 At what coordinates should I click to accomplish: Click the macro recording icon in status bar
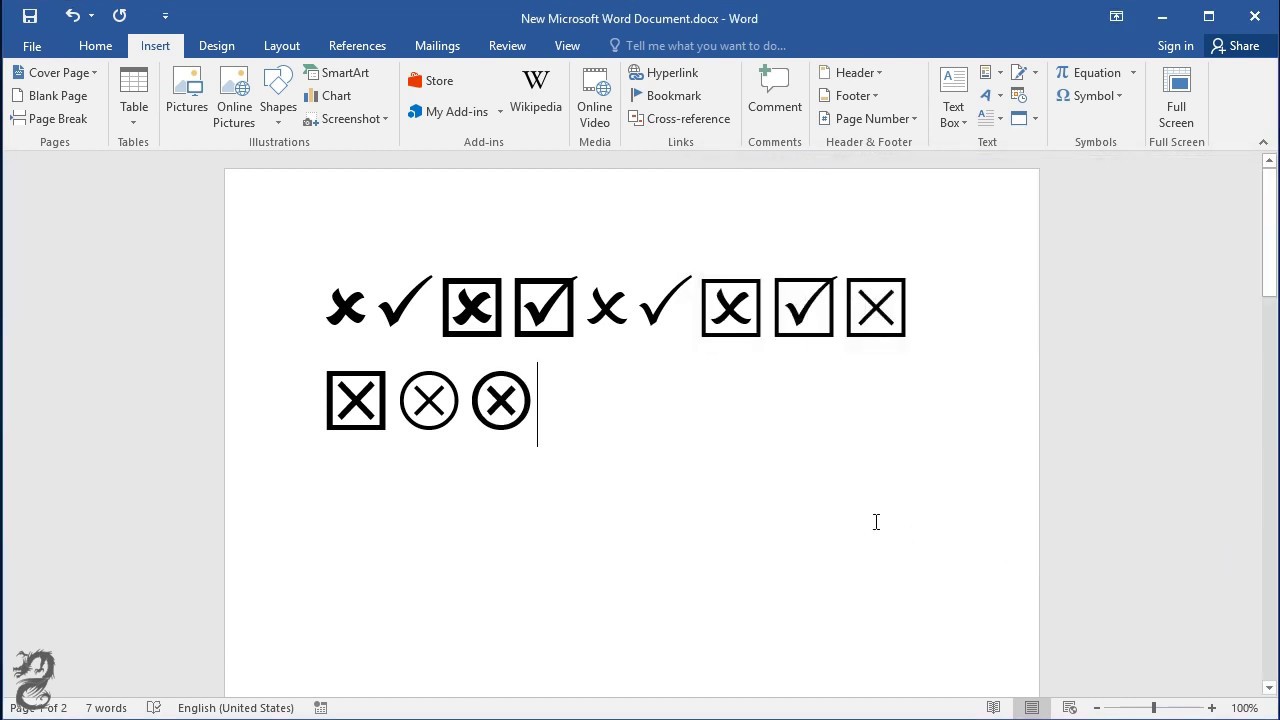coord(321,708)
